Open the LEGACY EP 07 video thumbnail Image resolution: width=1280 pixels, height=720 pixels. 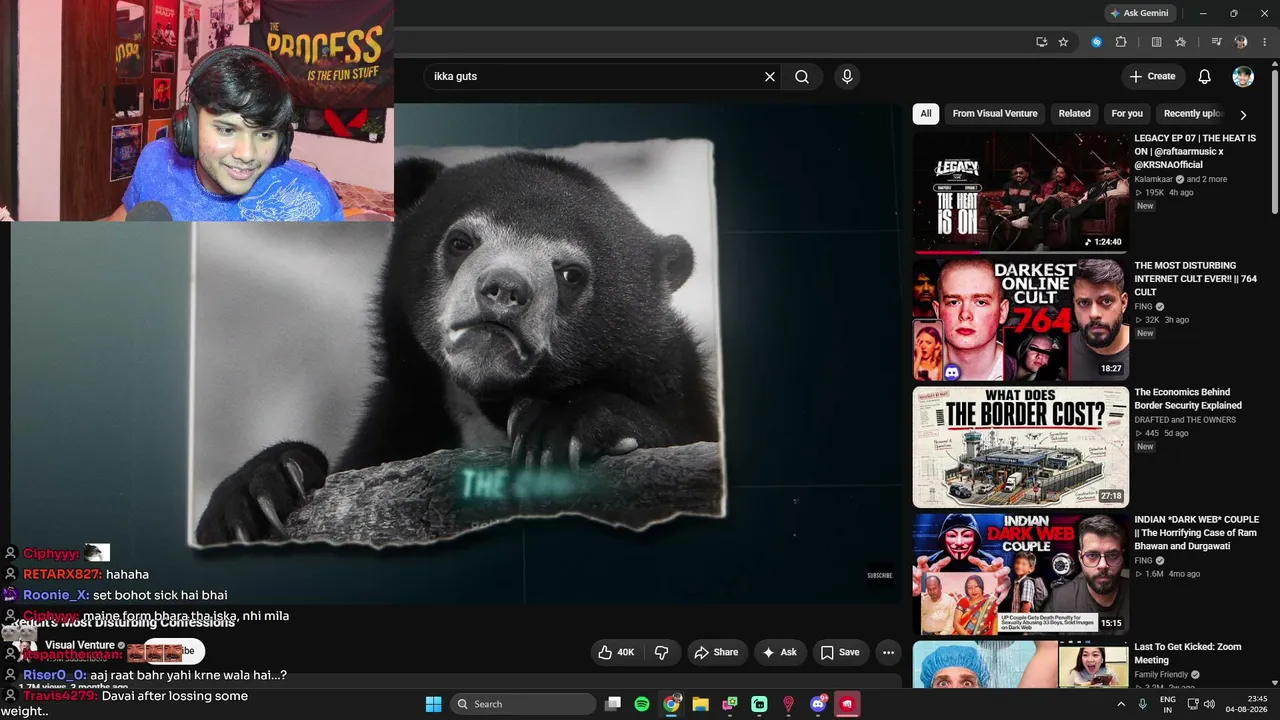pyautogui.click(x=1021, y=192)
